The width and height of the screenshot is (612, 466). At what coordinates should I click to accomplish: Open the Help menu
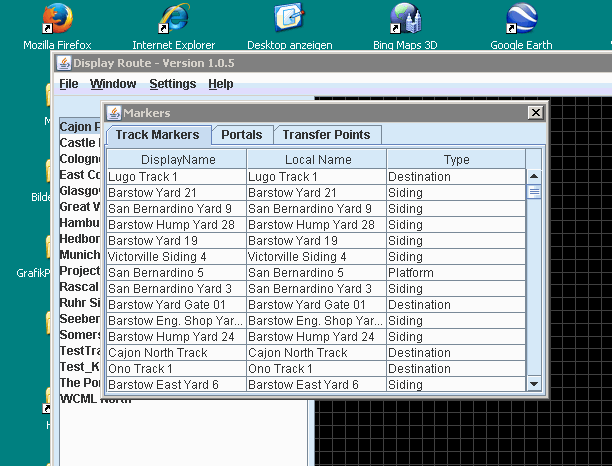pos(220,84)
